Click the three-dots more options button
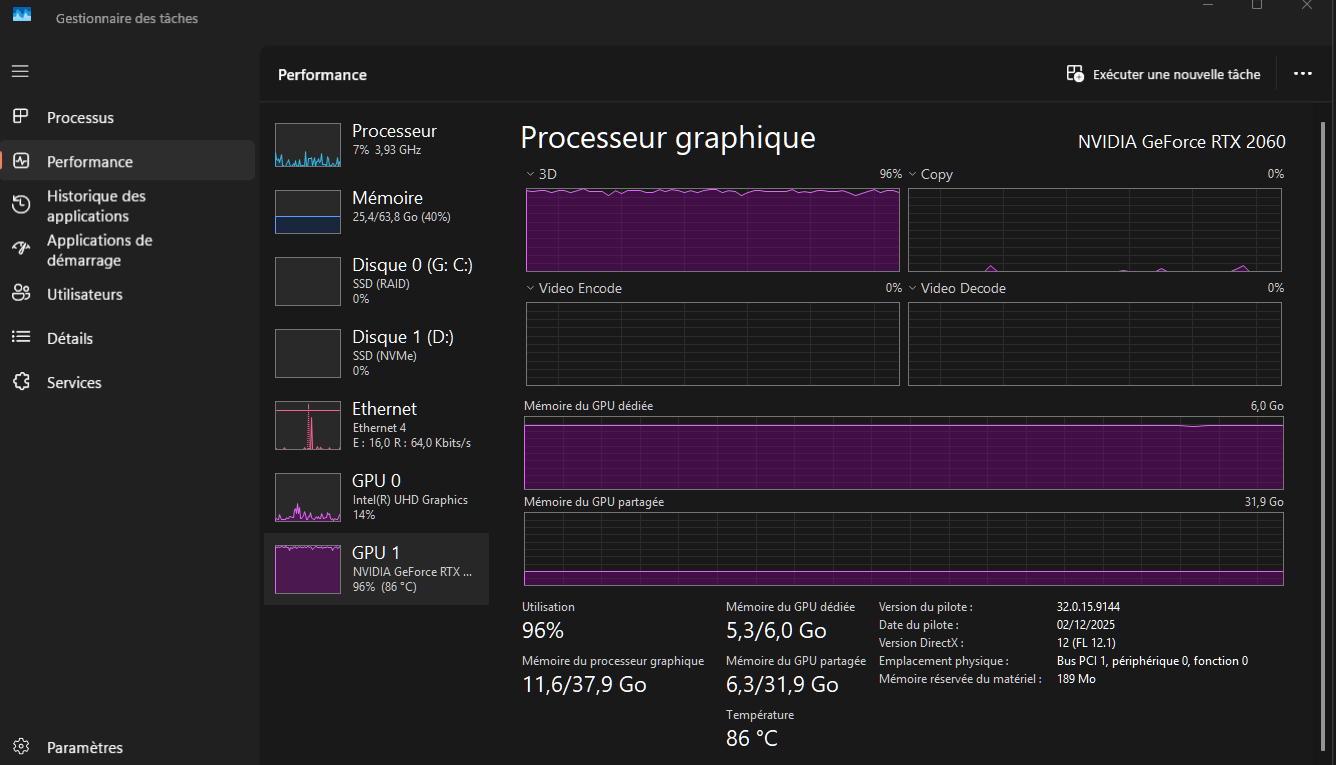 (x=1302, y=74)
